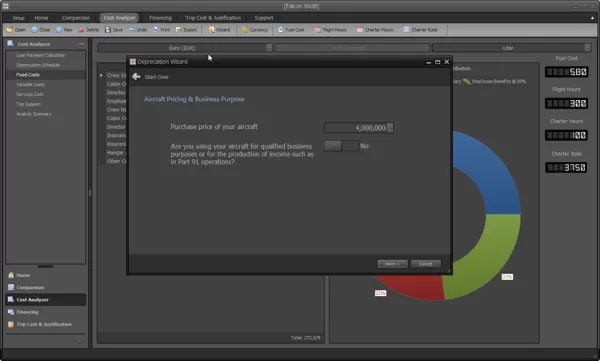Open the Support ribbon tab
Image resolution: width=600 pixels, height=361 pixels.
pos(264,18)
